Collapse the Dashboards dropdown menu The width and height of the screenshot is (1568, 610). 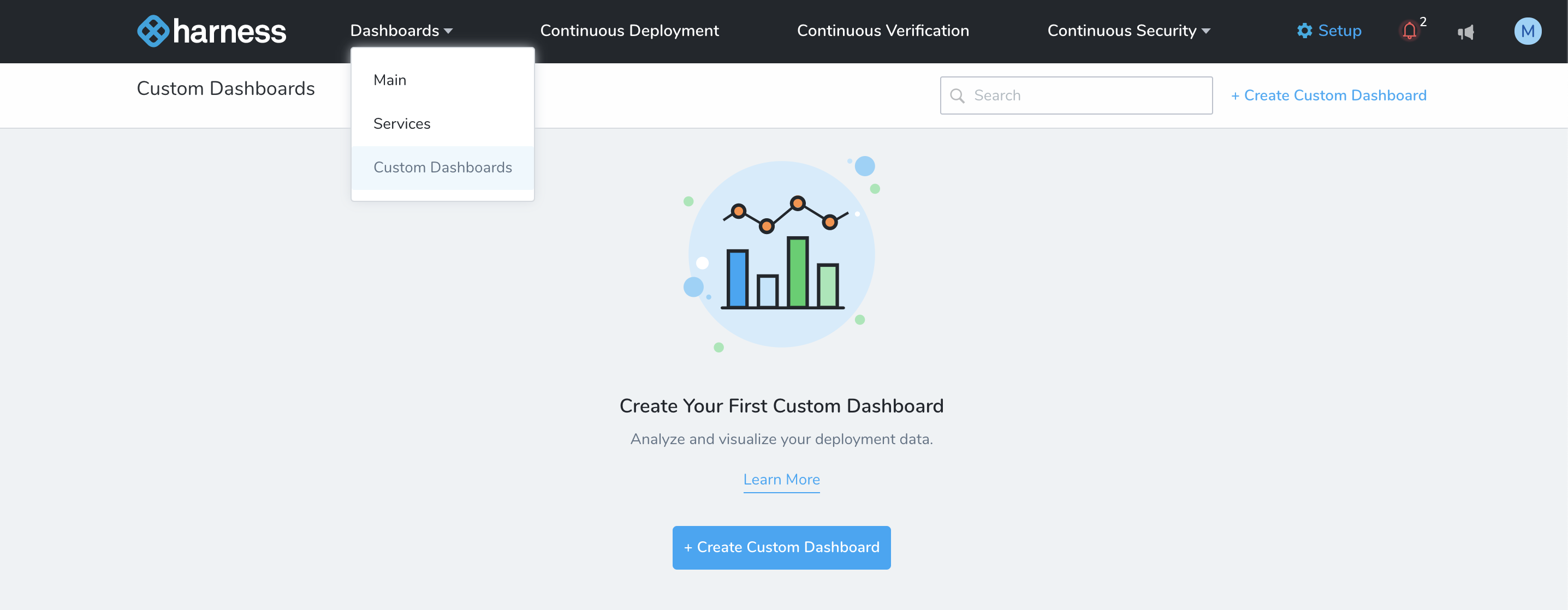pyautogui.click(x=401, y=31)
